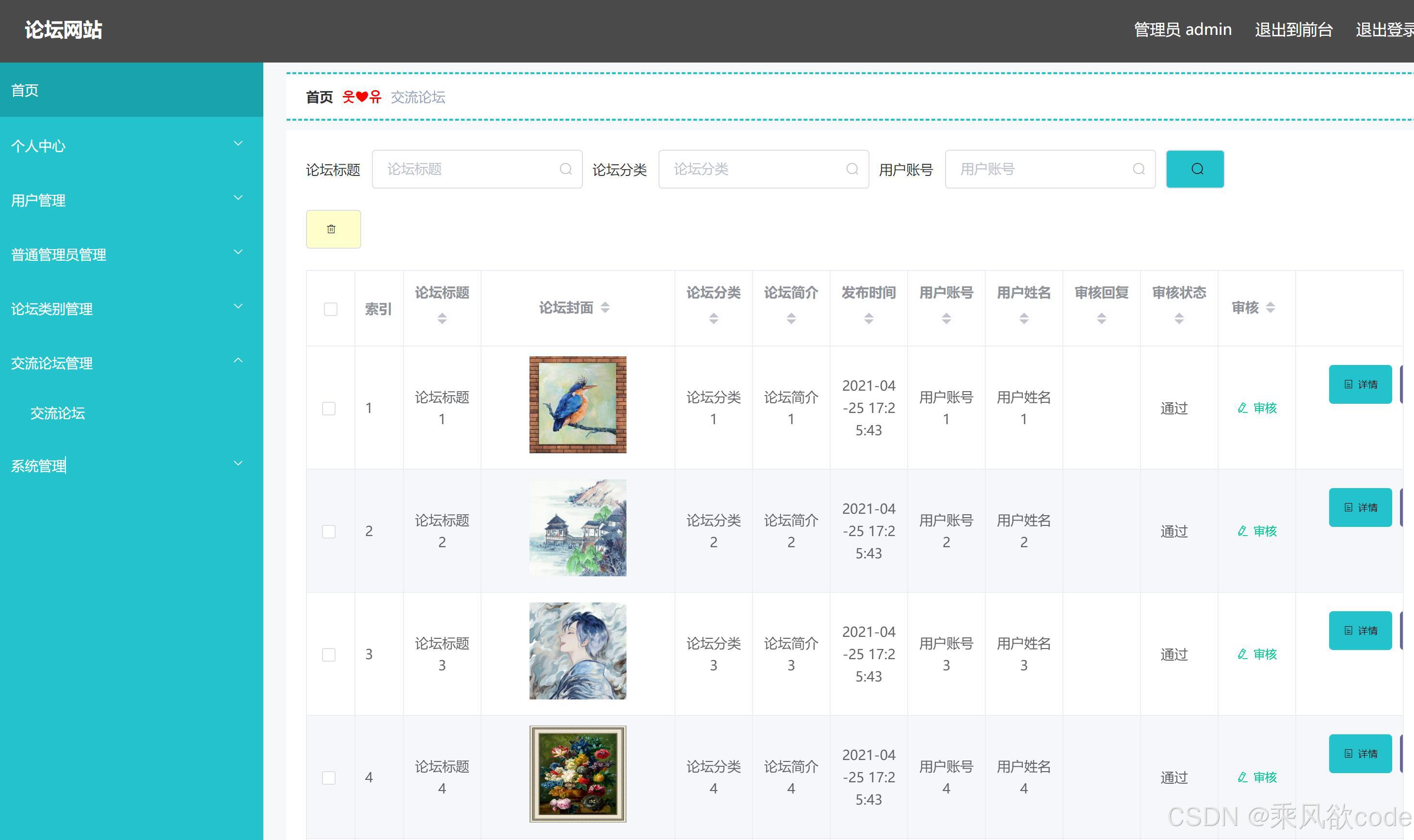Open the blue bird painting cover thumbnail

pyautogui.click(x=578, y=405)
